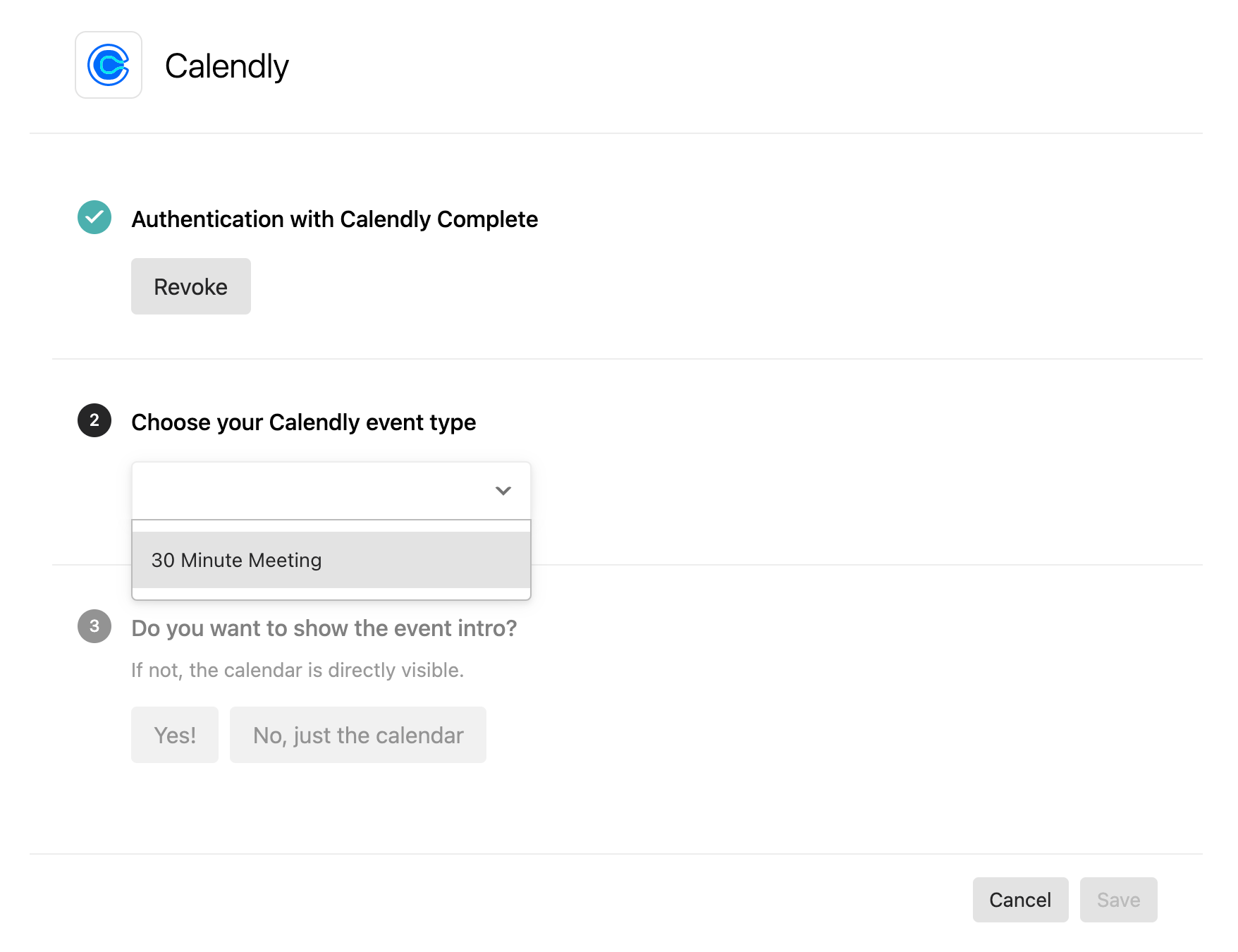Open the event type dropdown chevron
Screen dimensions: 1238x952
[503, 491]
